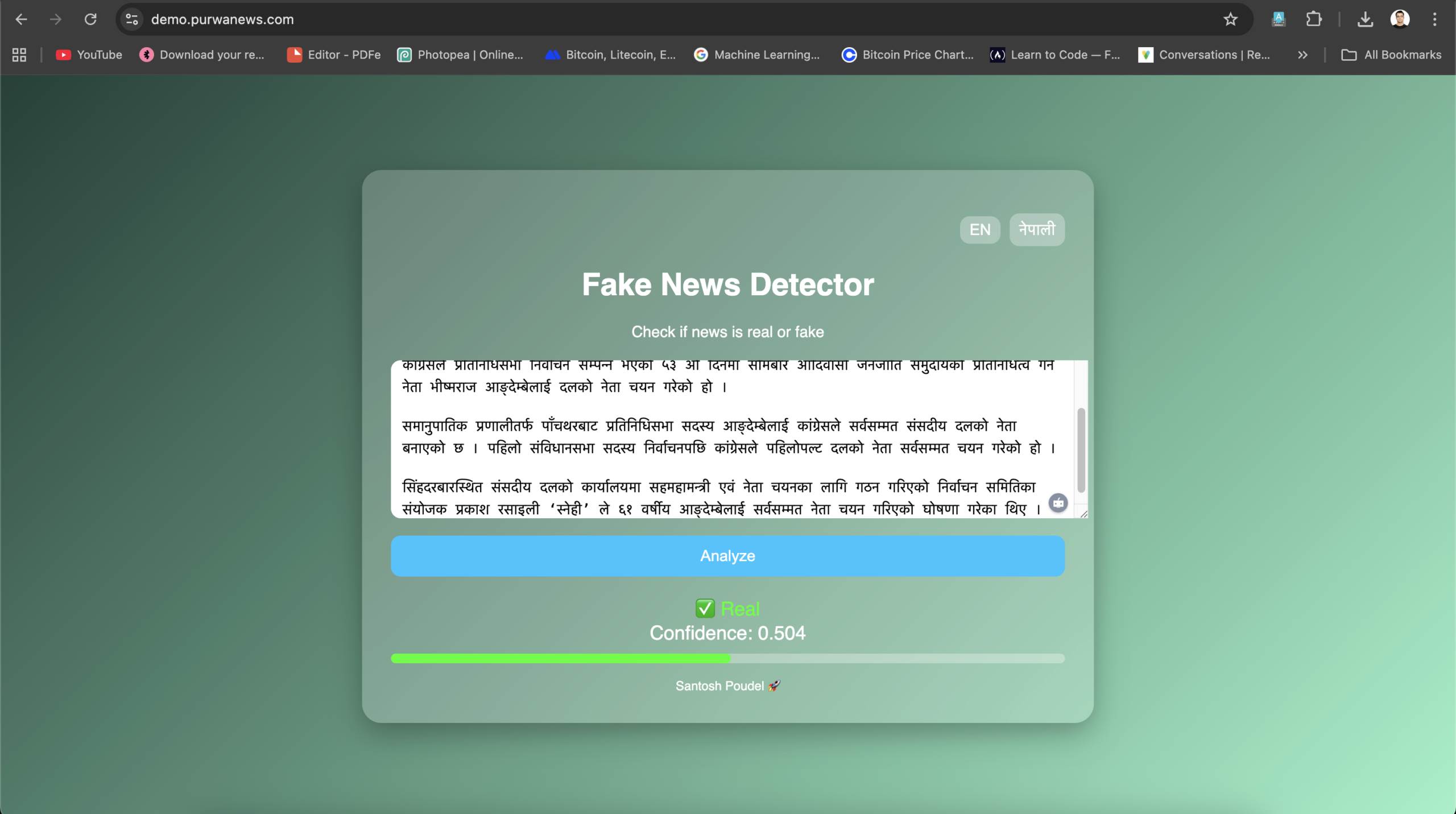Click 'Check if news is real or fake' subtitle
Image resolution: width=1456 pixels, height=814 pixels.
727,332
